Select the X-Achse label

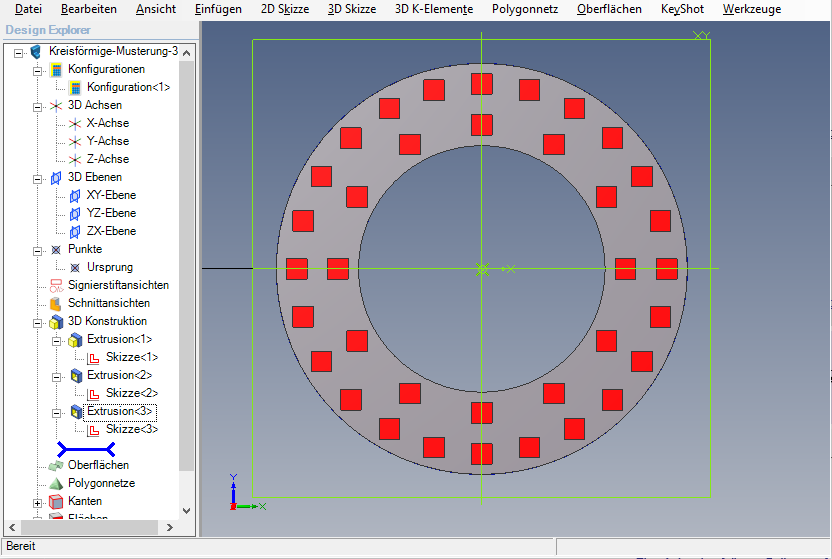tap(108, 123)
